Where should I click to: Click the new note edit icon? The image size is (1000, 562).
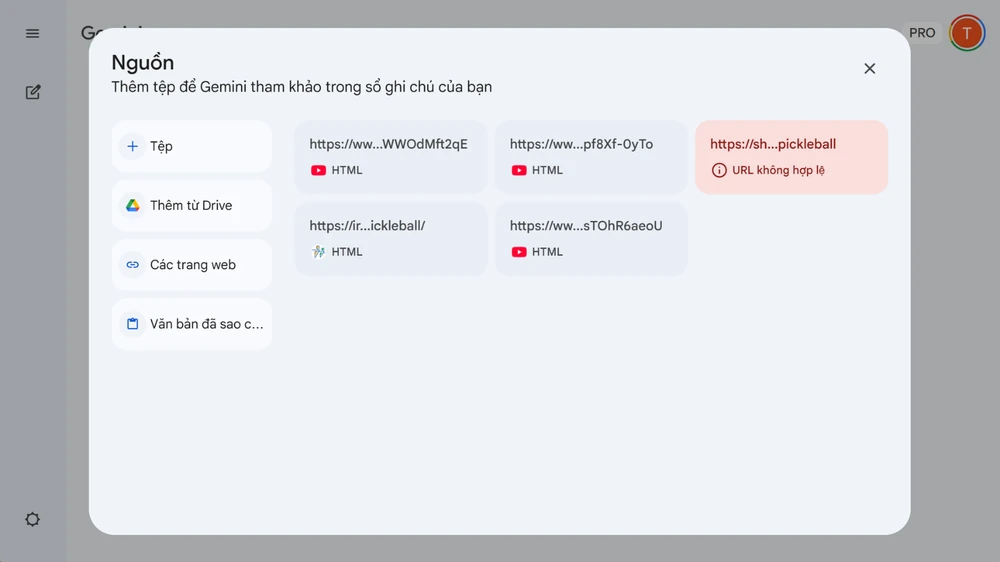pos(33,92)
